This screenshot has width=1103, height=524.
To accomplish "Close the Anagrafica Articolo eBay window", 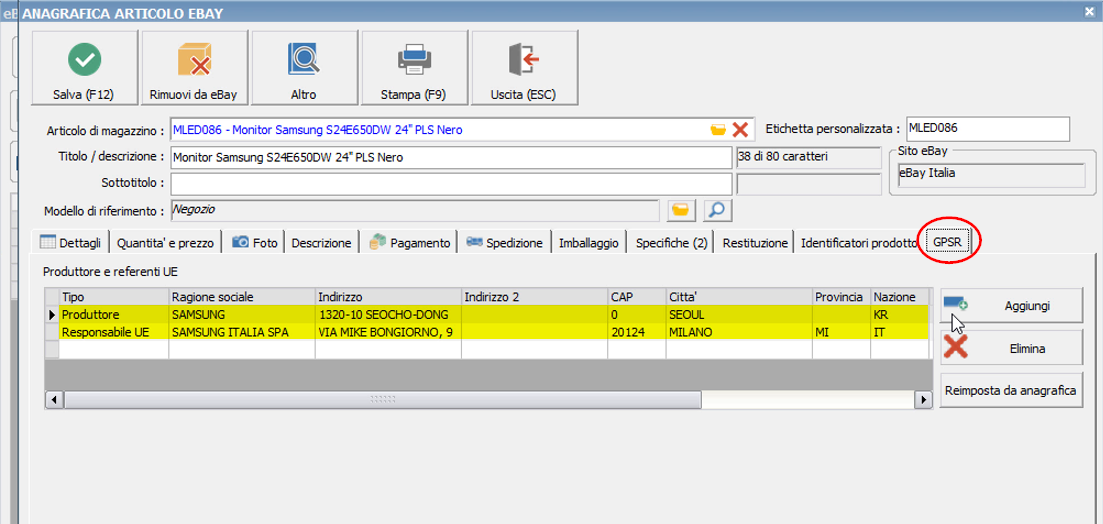I will (1090, 11).
